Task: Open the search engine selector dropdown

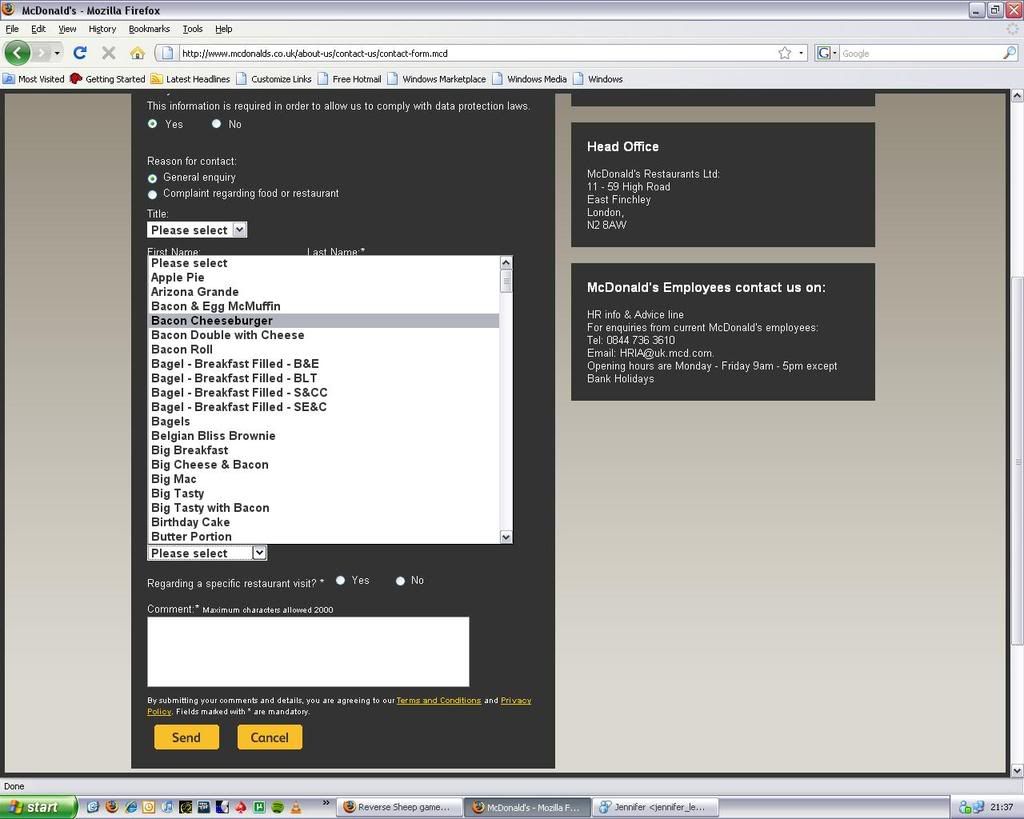Action: [827, 53]
